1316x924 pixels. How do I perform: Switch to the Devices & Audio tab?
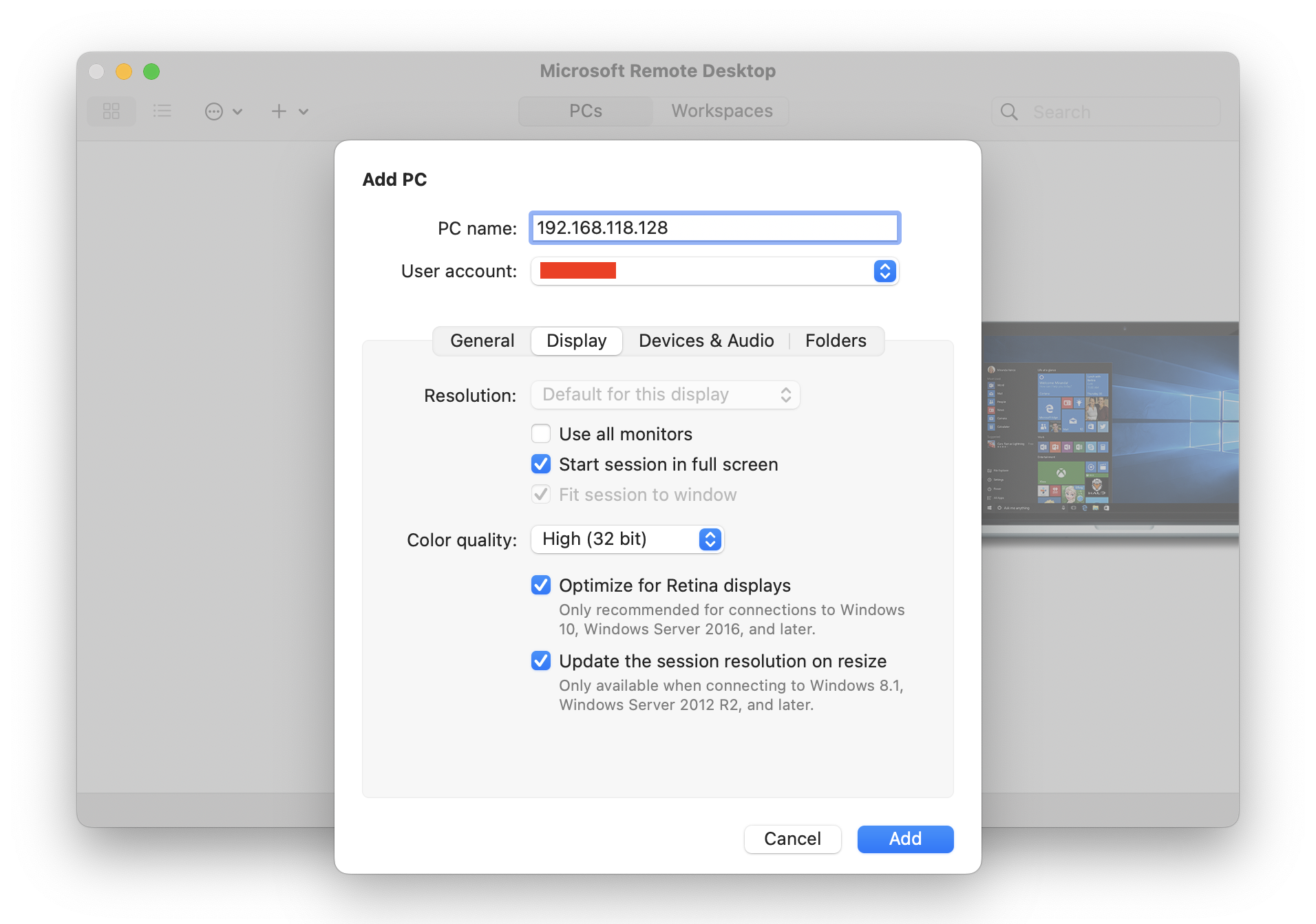(x=706, y=341)
